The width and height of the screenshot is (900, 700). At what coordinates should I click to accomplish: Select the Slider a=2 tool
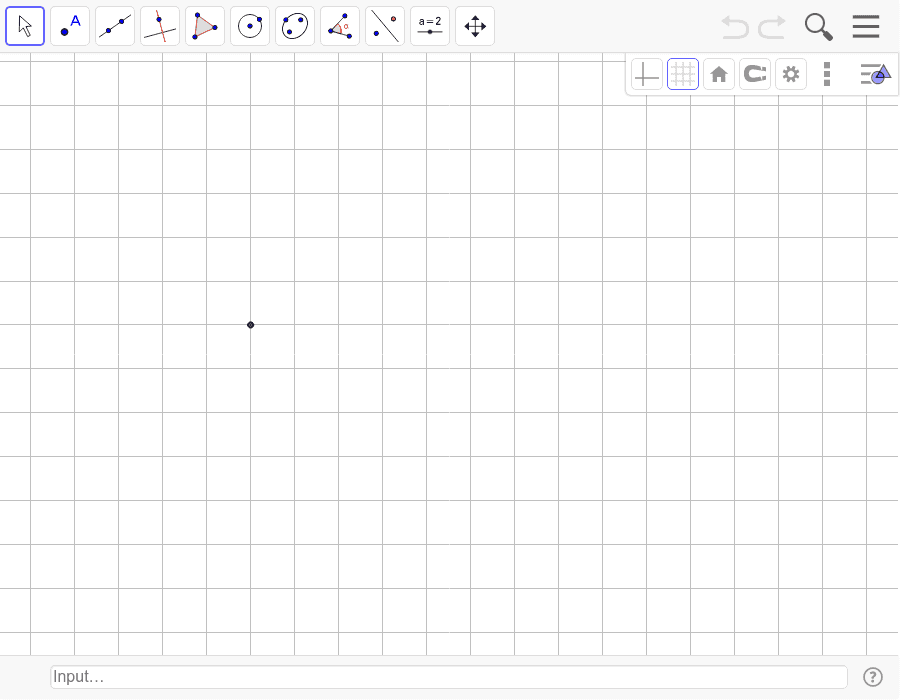coord(430,26)
